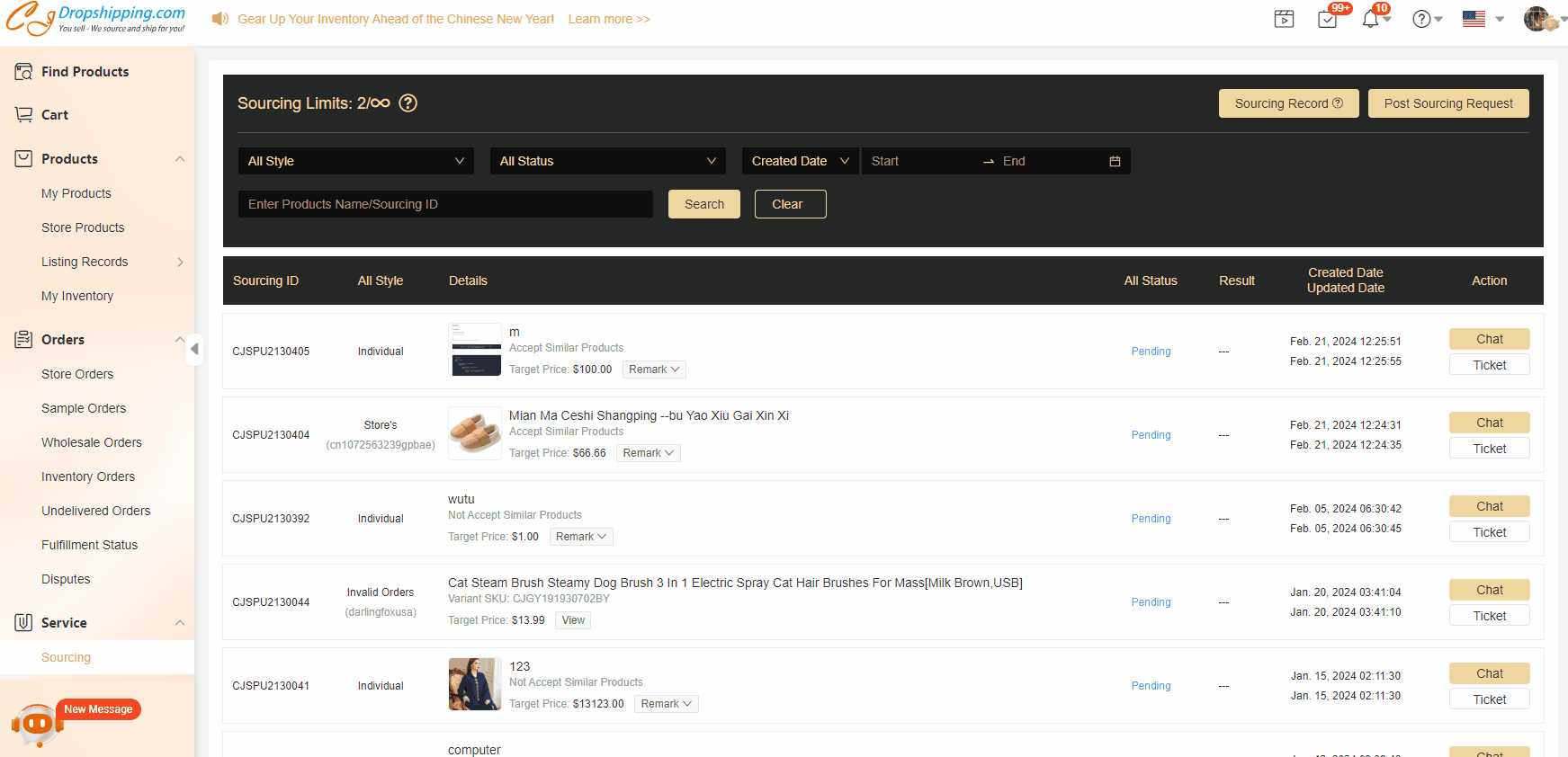Viewport: 1568px width, 757px height.
Task: Click the chatbot New Message icon
Action: click(x=37, y=723)
